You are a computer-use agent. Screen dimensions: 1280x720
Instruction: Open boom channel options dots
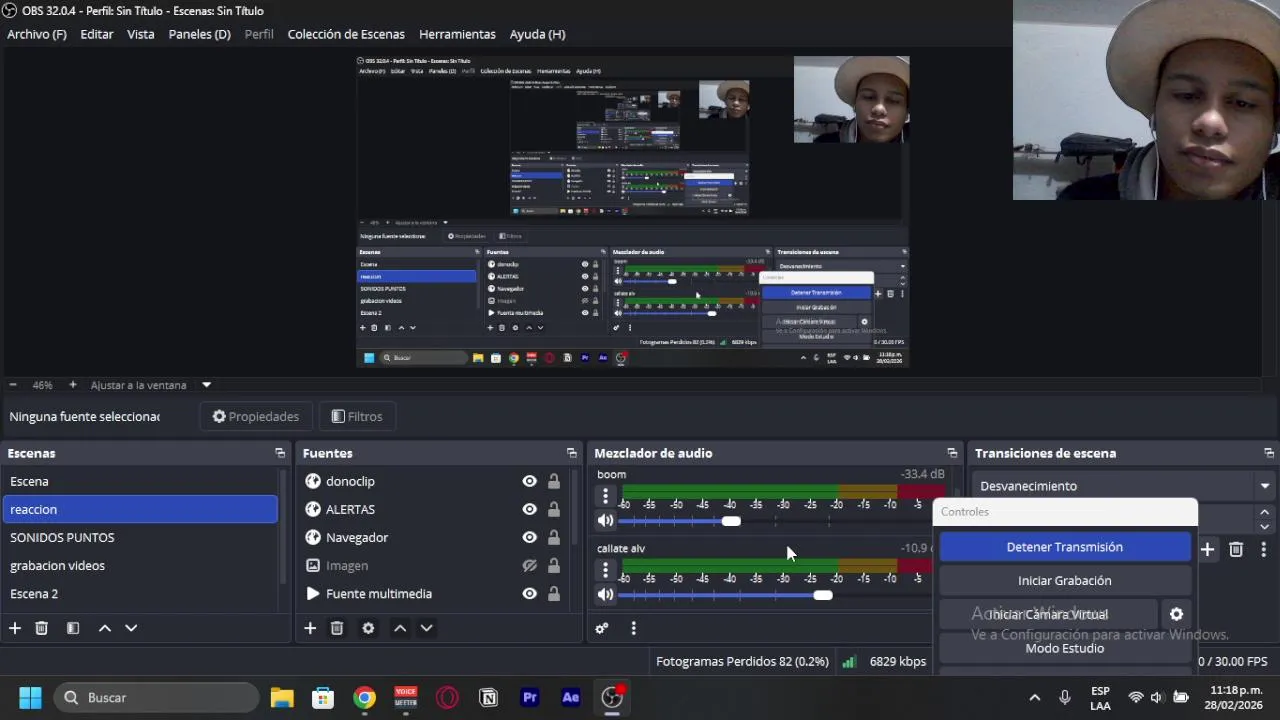605,495
